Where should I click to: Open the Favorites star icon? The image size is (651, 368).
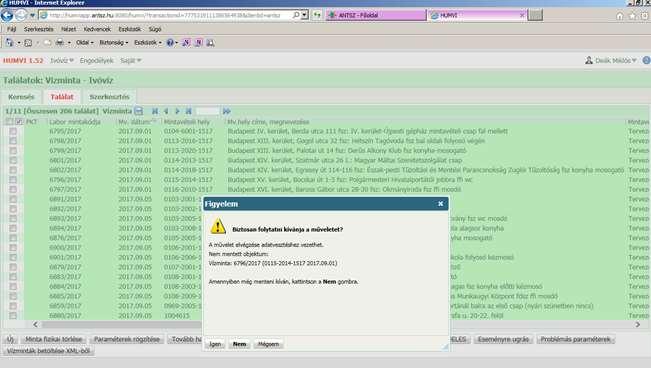632,16
